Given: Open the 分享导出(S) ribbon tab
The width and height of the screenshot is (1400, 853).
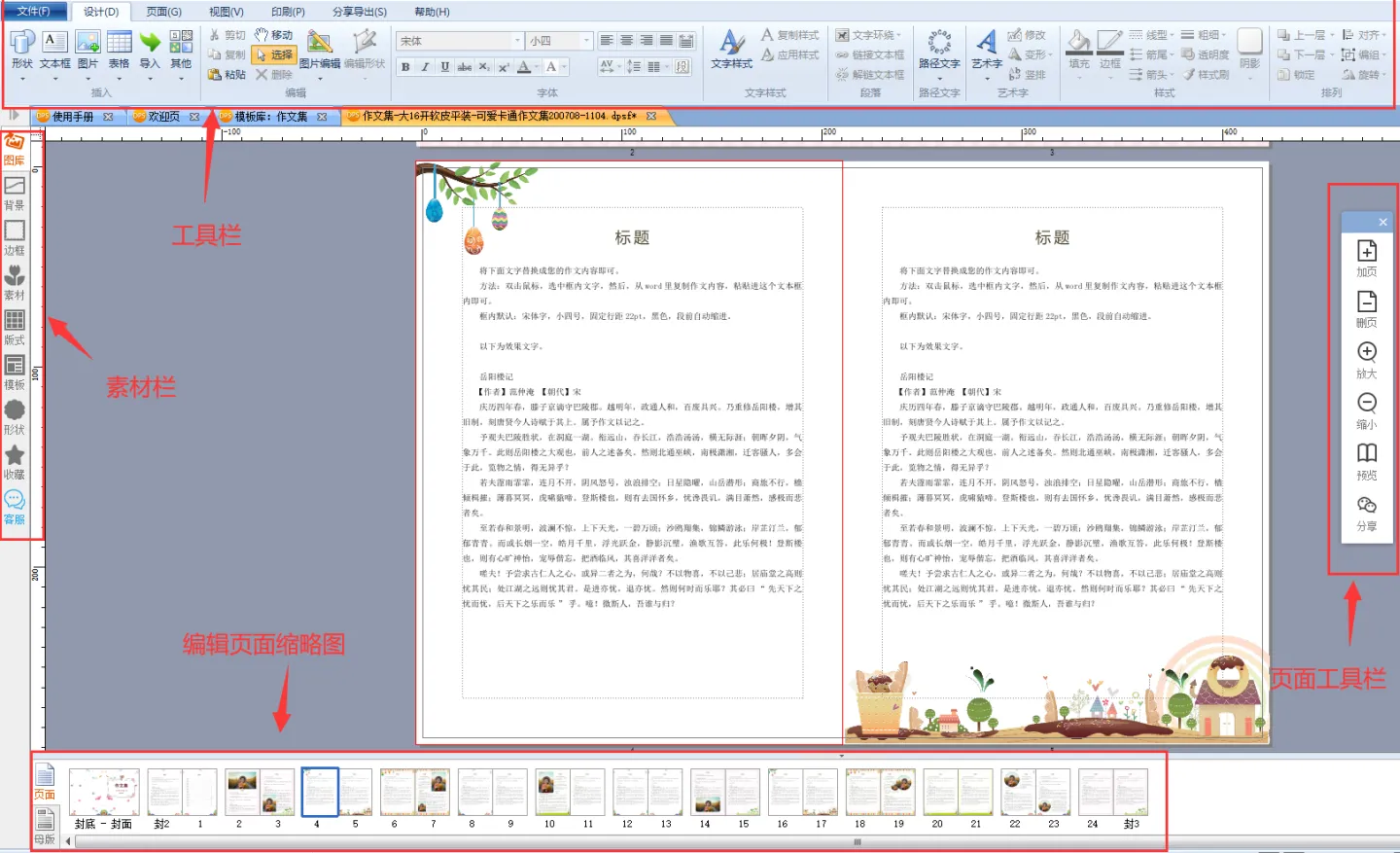Looking at the screenshot, I should (359, 12).
